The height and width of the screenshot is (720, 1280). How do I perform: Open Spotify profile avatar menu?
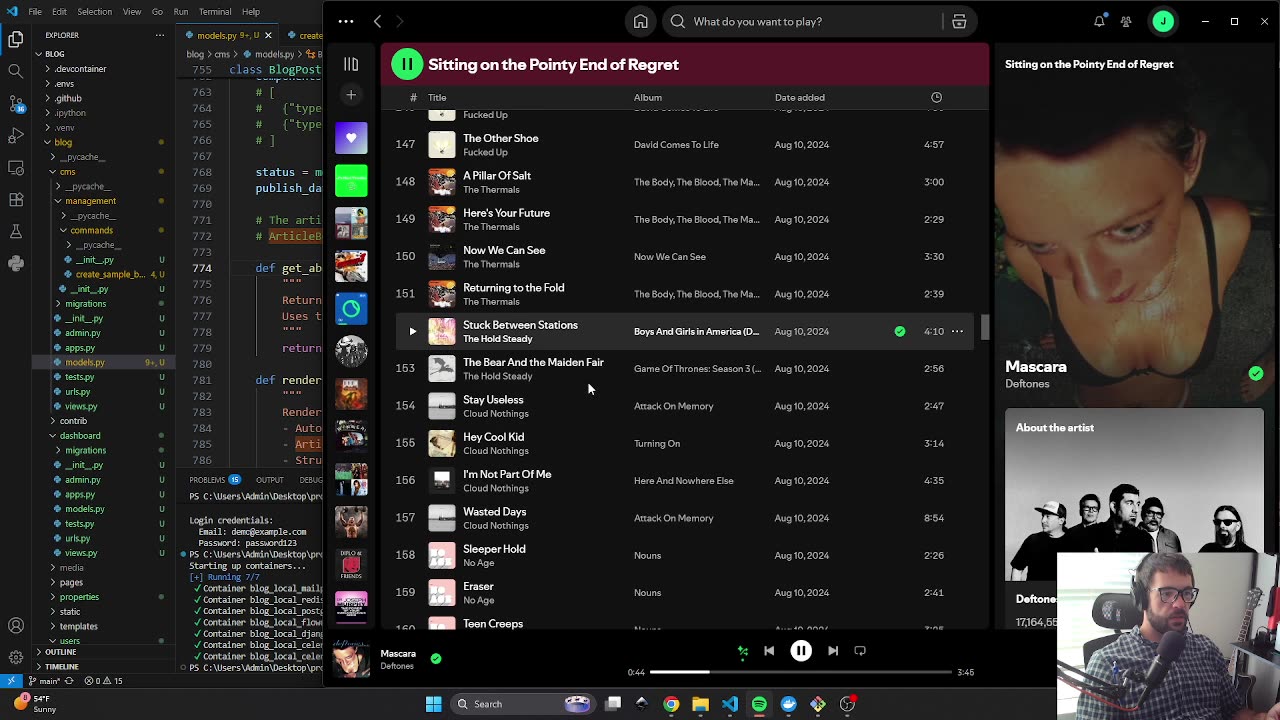tap(1163, 21)
